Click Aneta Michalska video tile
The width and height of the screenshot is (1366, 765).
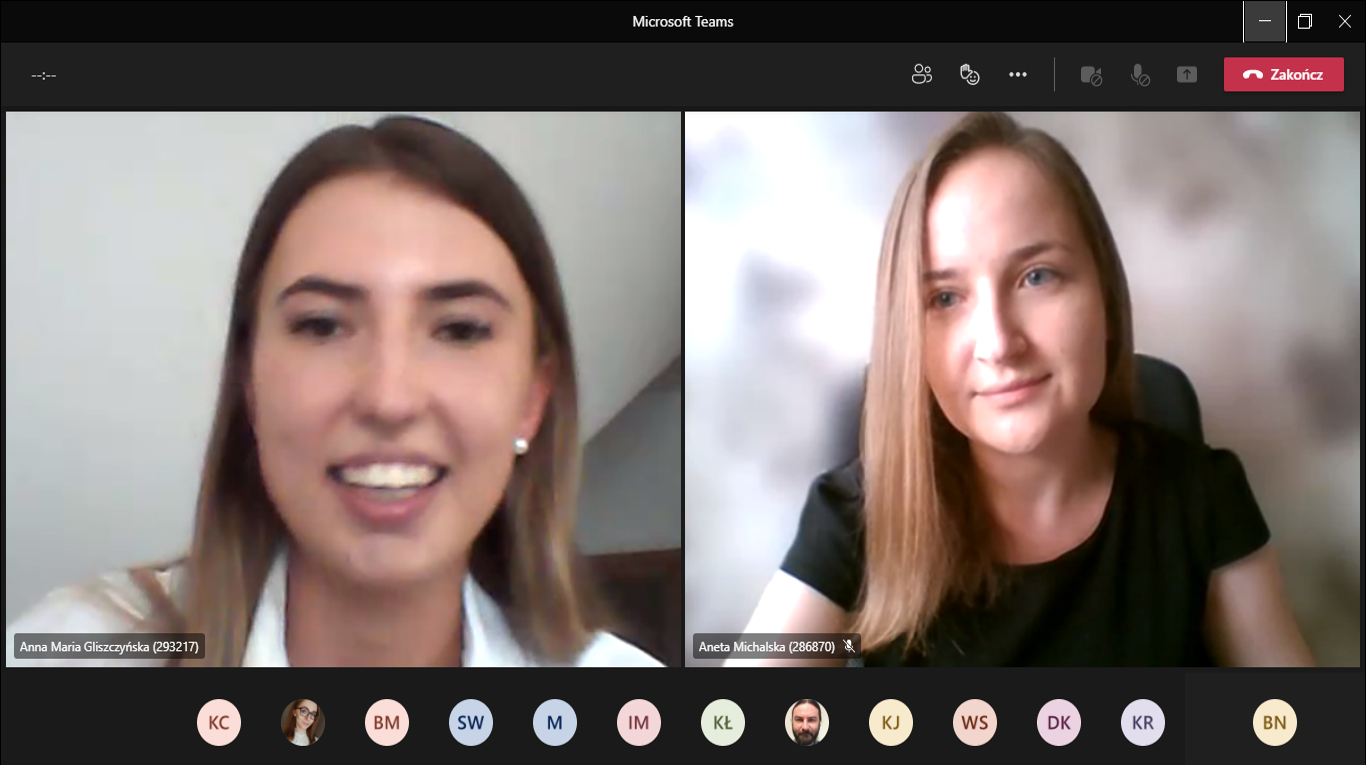tap(1022, 389)
